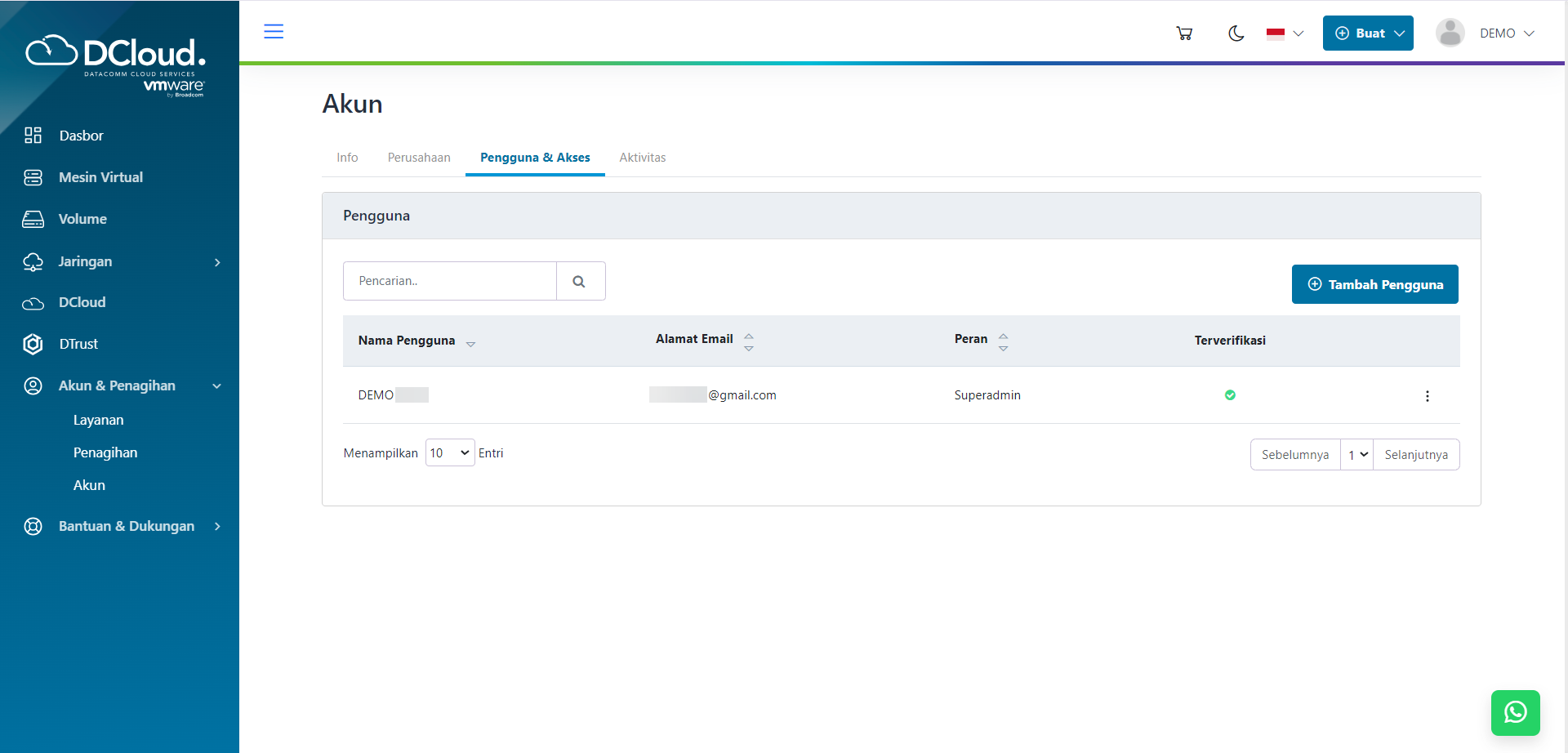This screenshot has height=753, width=1568.
Task: Open row actions three-dot menu
Action: tap(1427, 396)
